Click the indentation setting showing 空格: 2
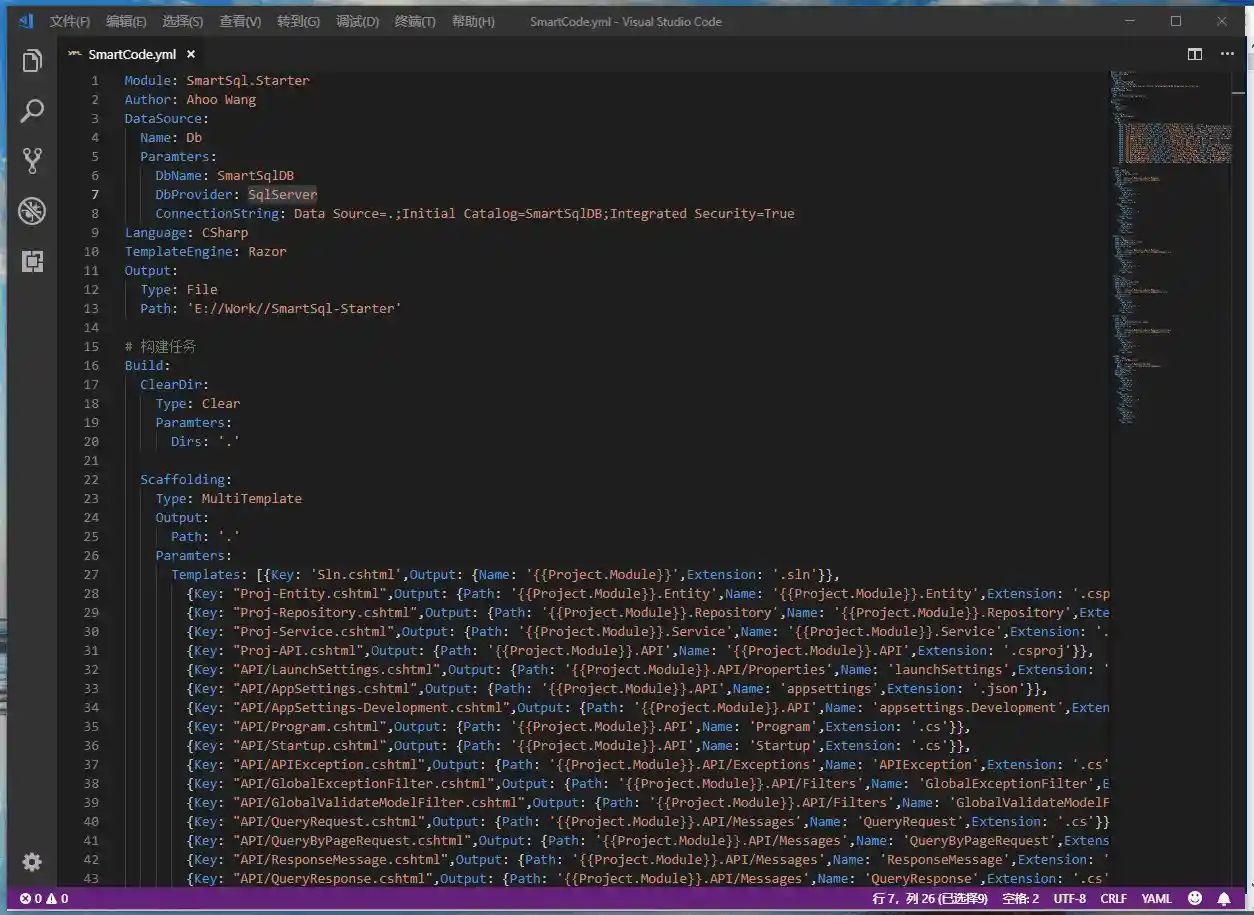 [x=1020, y=898]
